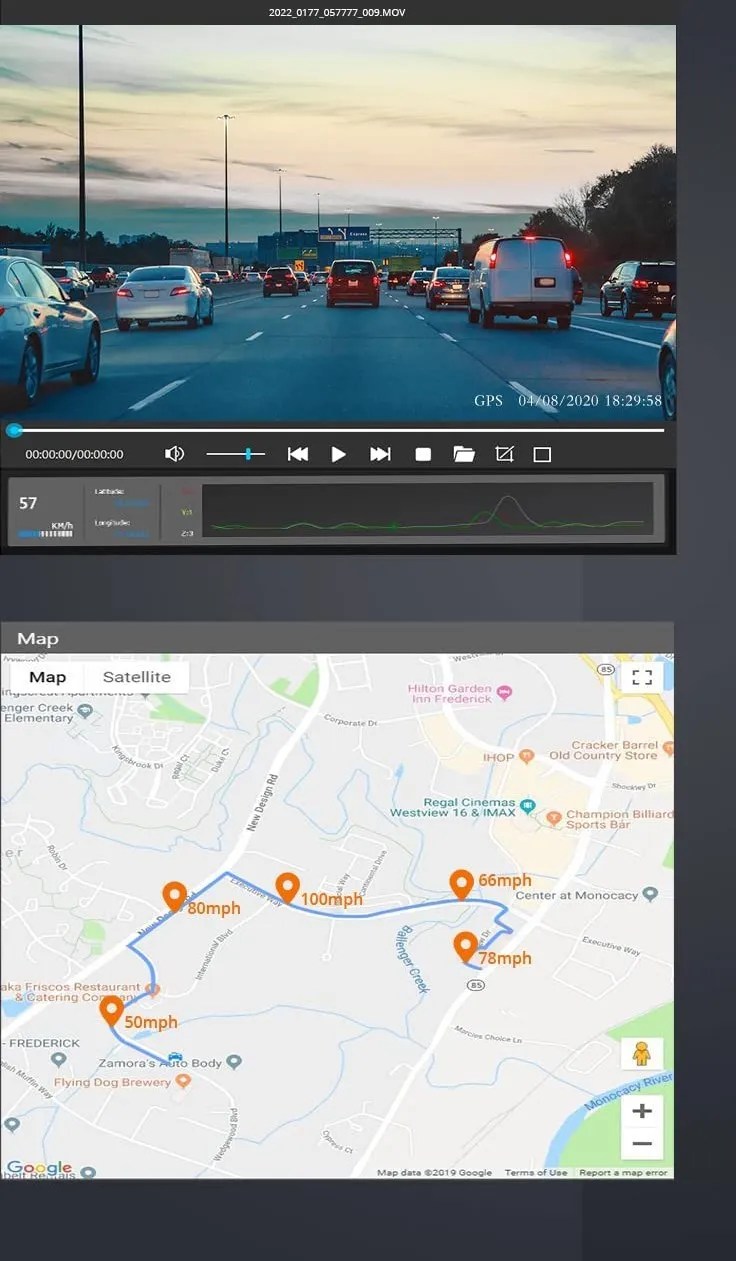Mute audio with the speaker icon

174,454
